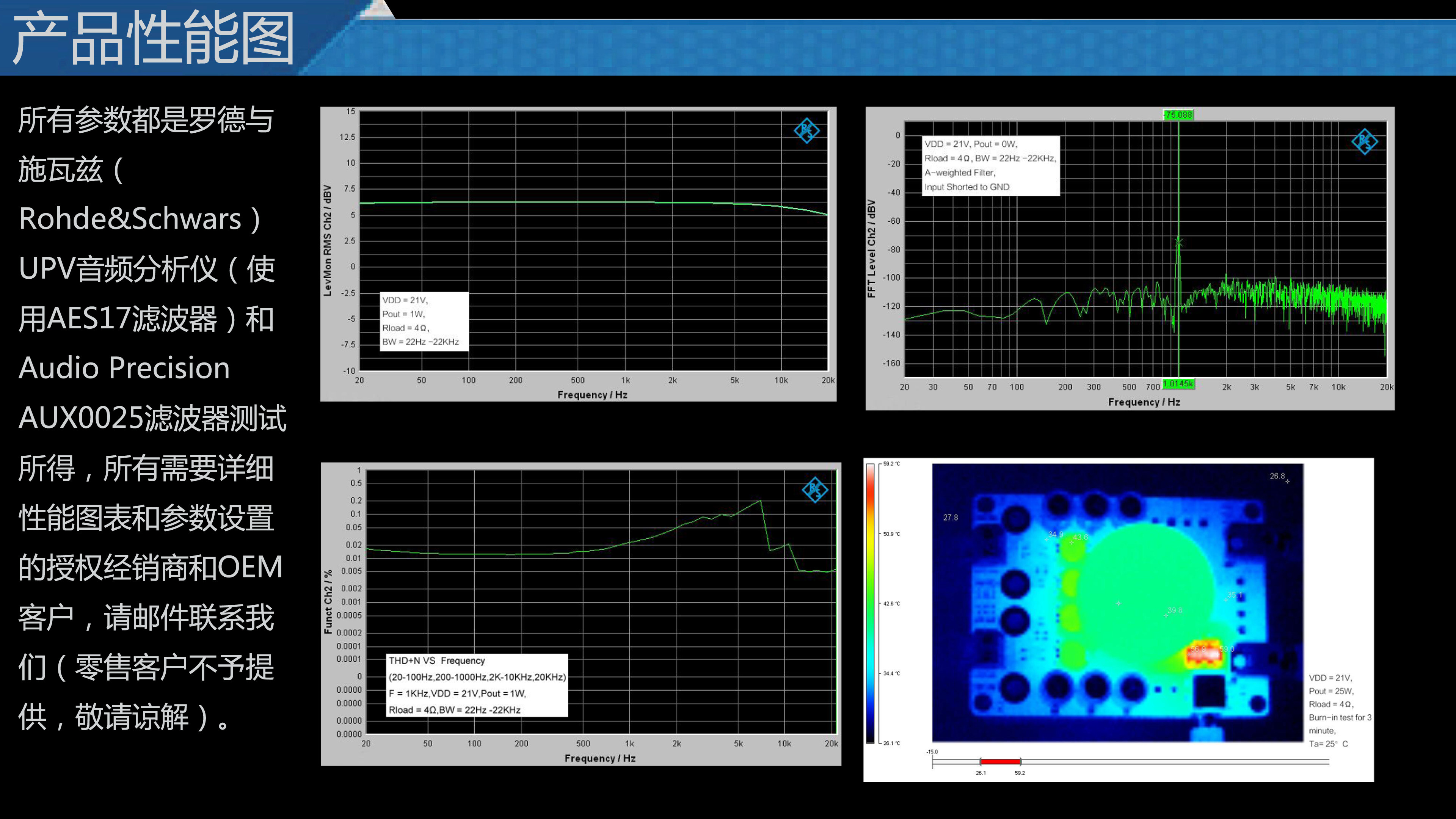
Task: Click the thermal color scale bar
Action: (871, 603)
